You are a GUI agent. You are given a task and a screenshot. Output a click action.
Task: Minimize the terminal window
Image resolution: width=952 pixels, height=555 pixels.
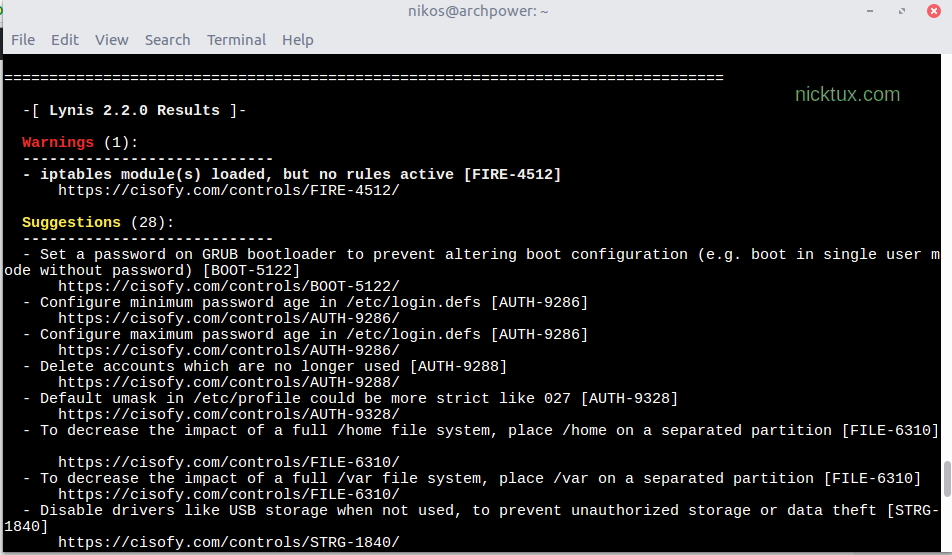(869, 11)
